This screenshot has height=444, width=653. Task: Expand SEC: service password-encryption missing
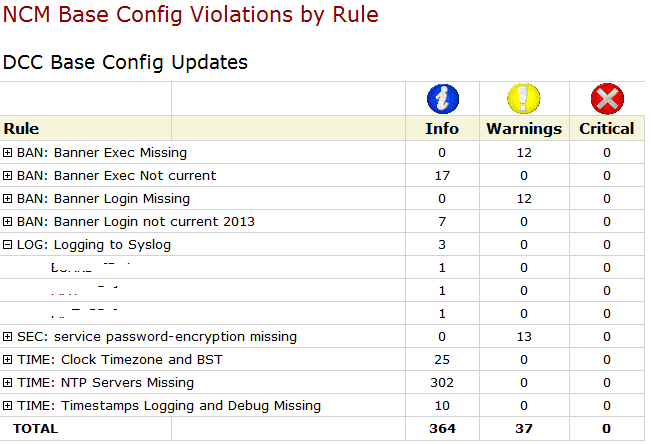[7, 337]
